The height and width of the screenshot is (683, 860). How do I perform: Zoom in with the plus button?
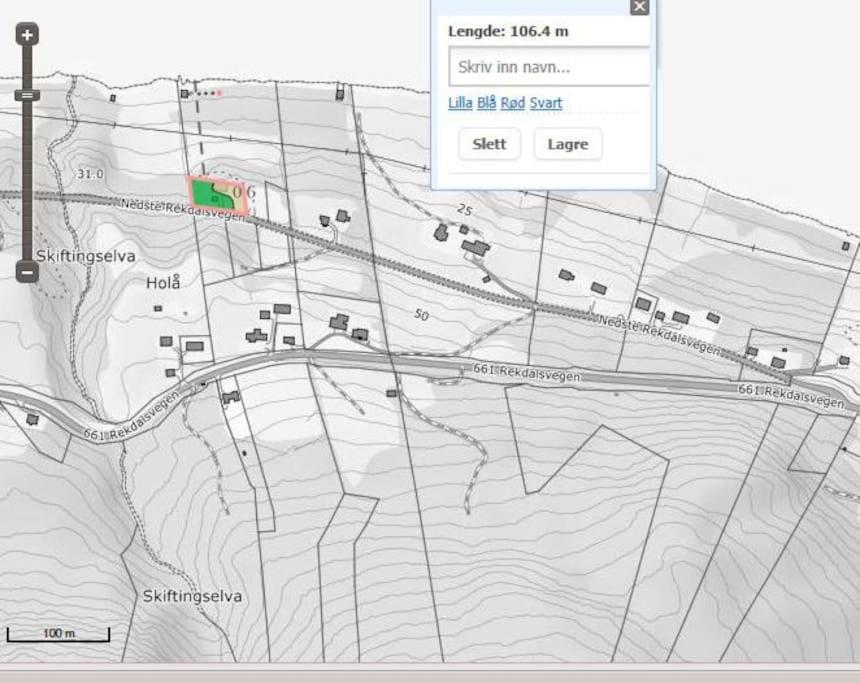[x=27, y=35]
